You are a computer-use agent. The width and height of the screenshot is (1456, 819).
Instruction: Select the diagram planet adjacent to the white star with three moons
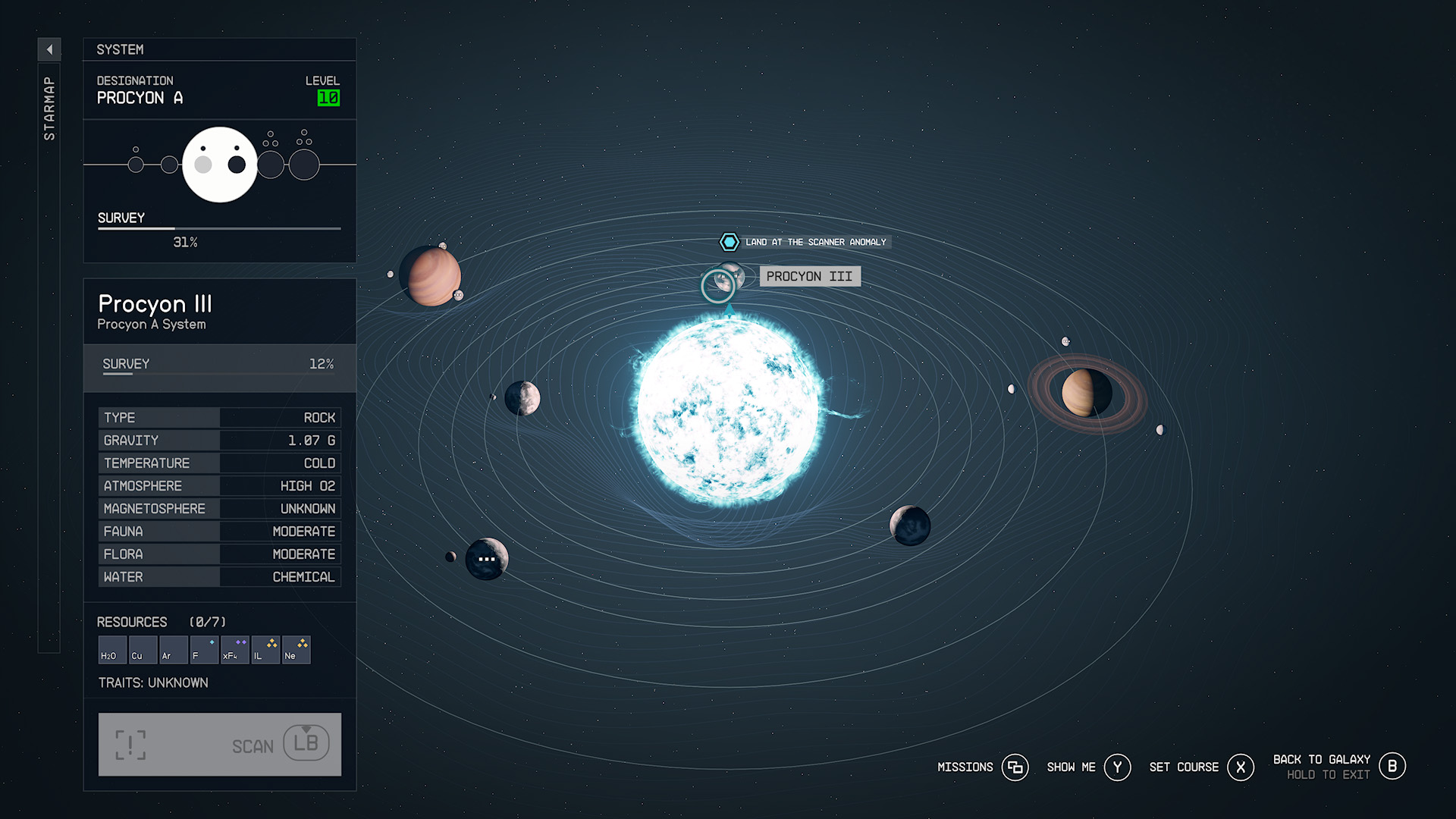pyautogui.click(x=271, y=165)
